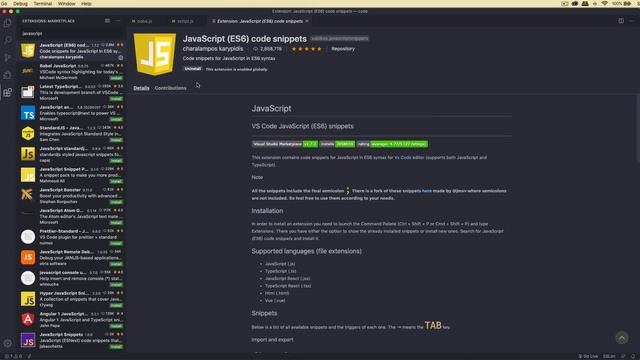
Task: Select the Details tab
Action: click(x=141, y=88)
